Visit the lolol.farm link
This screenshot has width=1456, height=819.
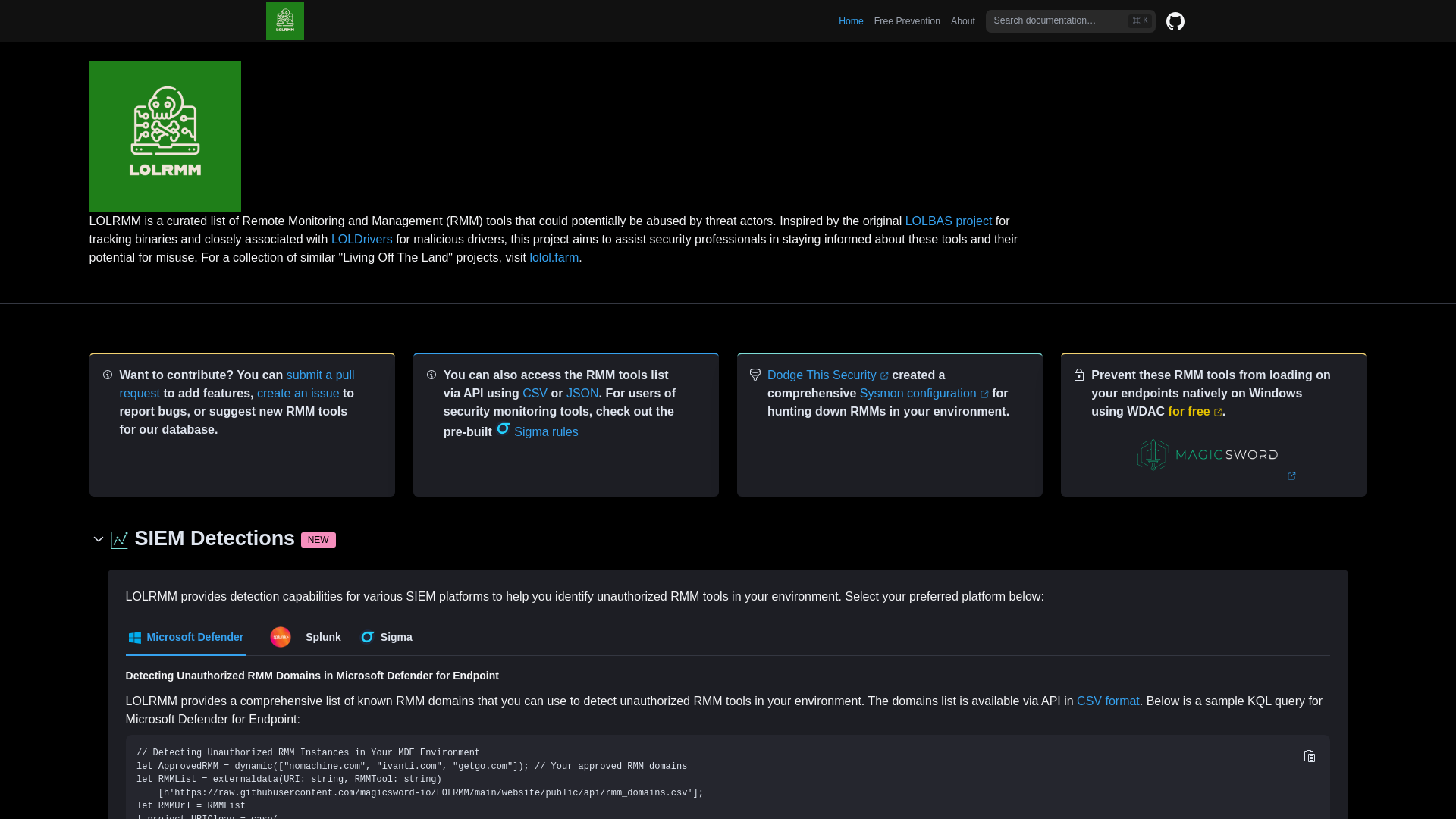click(x=554, y=258)
